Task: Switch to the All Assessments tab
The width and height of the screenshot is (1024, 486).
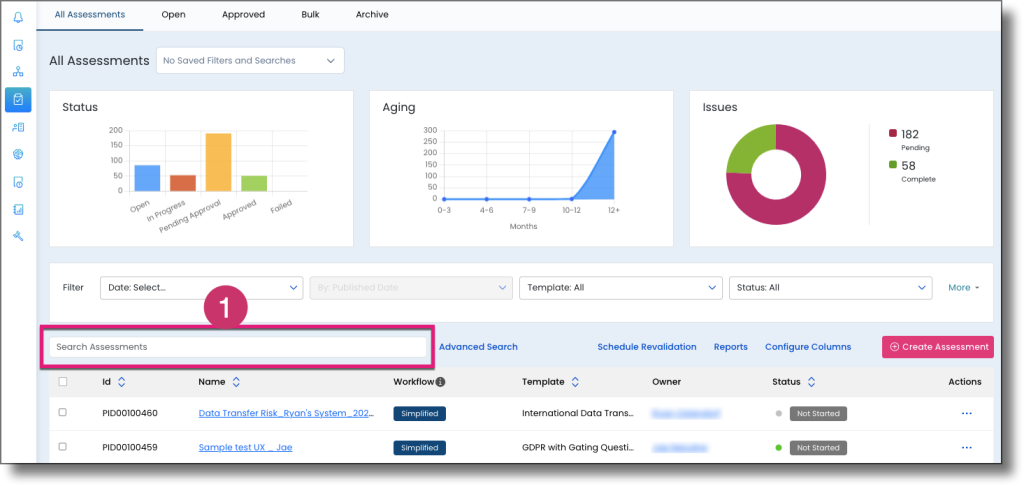Action: click(90, 14)
